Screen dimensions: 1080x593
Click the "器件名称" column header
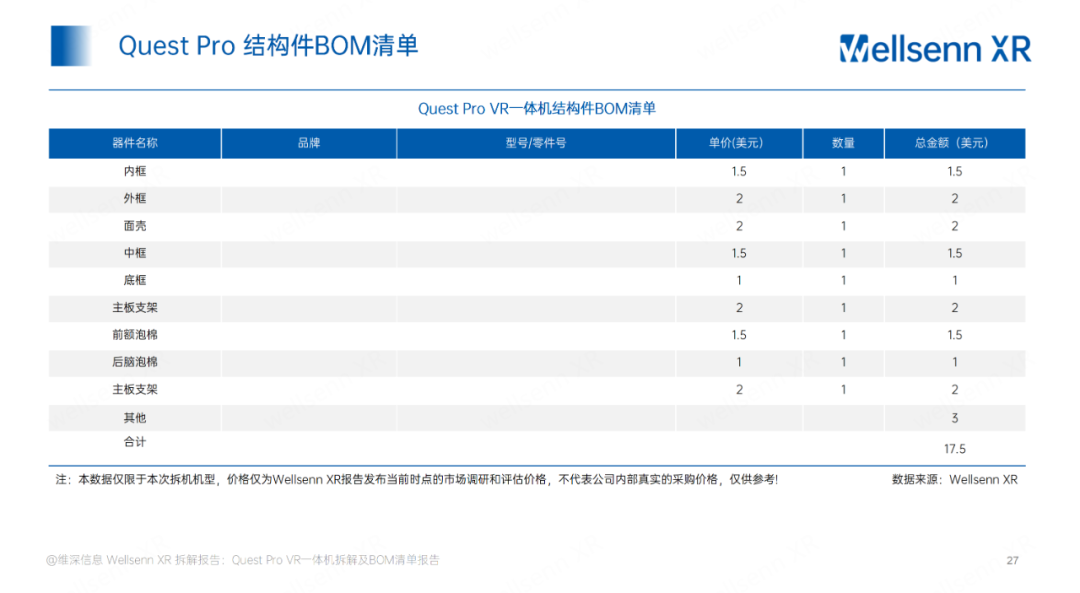click(135, 143)
